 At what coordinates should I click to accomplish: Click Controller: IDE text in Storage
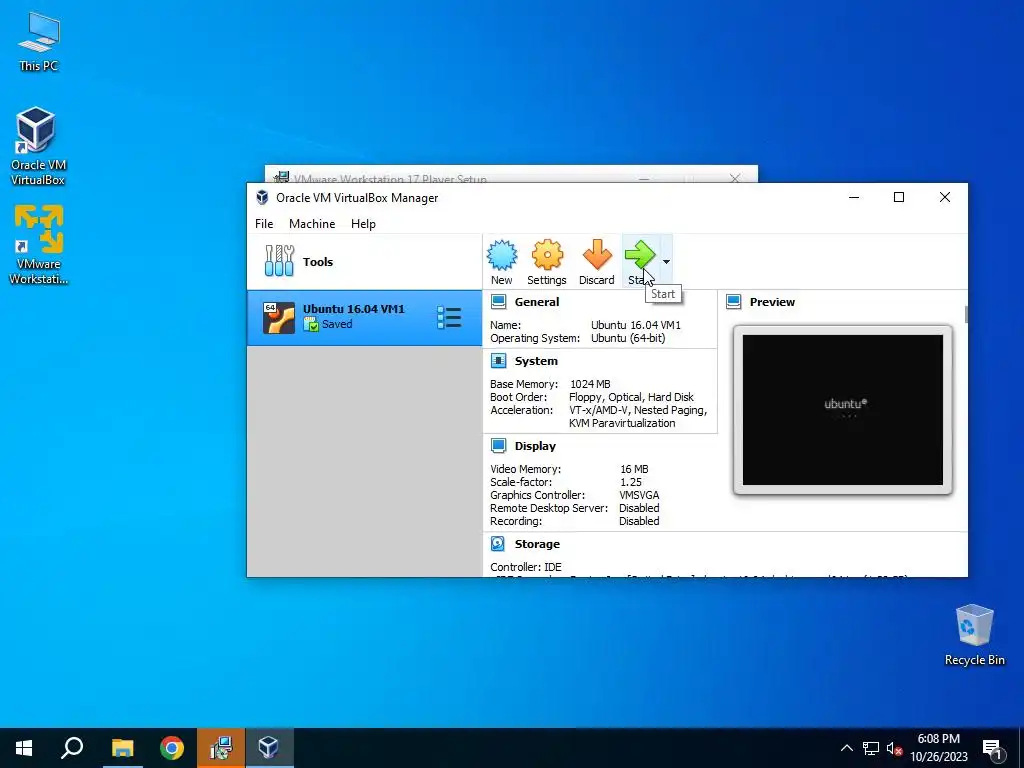click(x=526, y=567)
